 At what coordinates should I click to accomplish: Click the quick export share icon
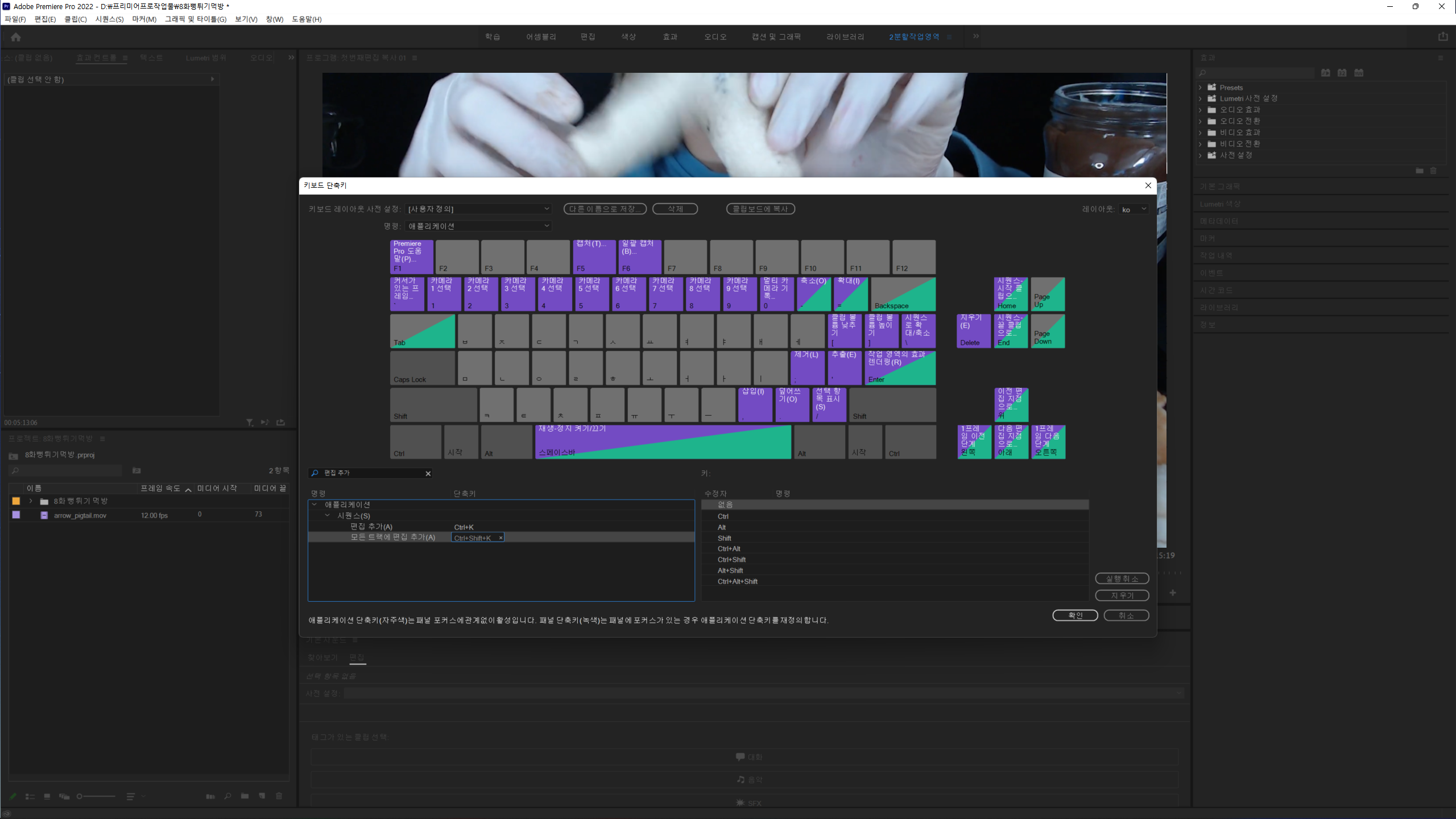click(1443, 36)
